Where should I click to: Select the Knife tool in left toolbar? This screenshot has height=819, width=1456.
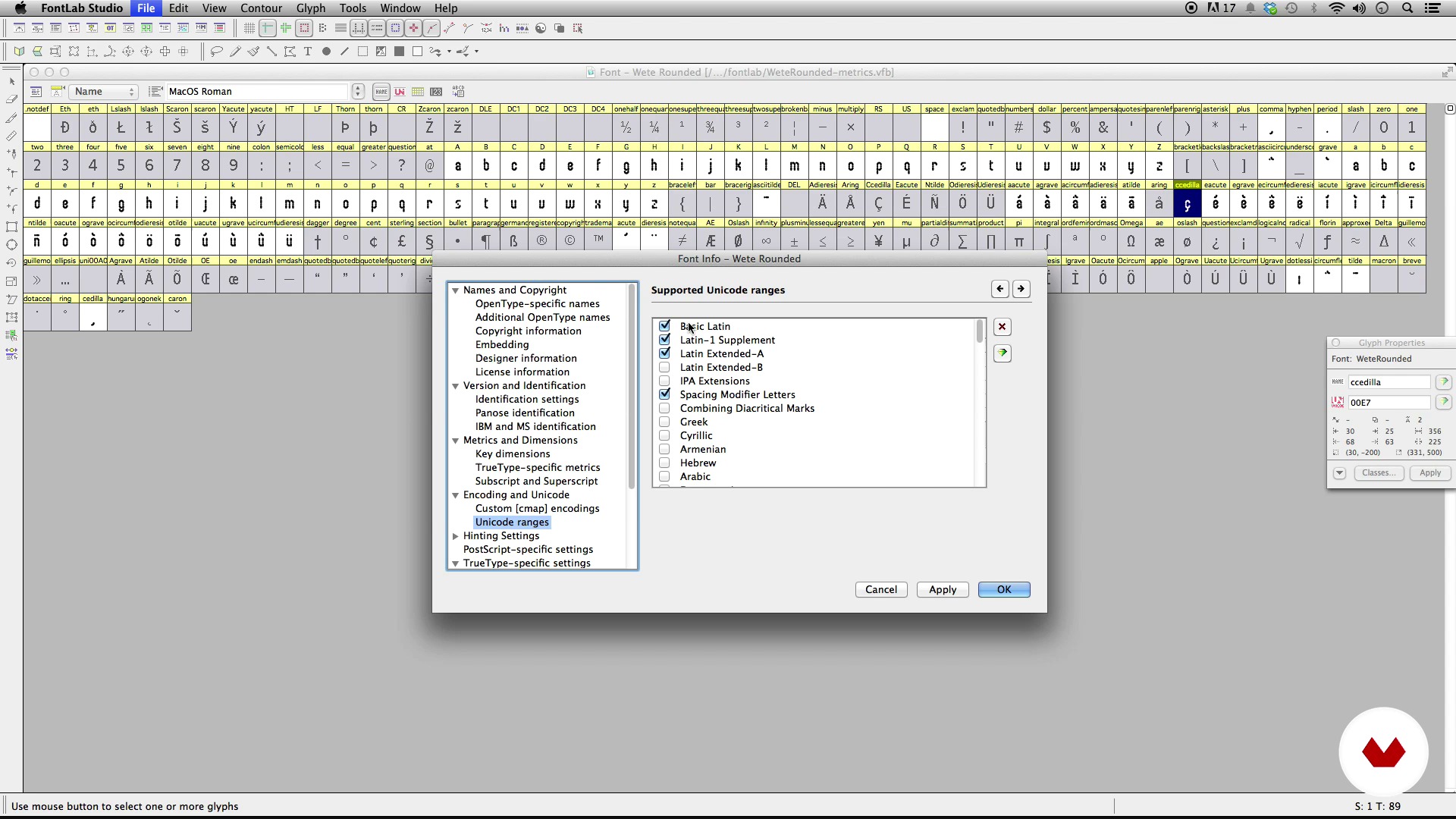point(11,118)
